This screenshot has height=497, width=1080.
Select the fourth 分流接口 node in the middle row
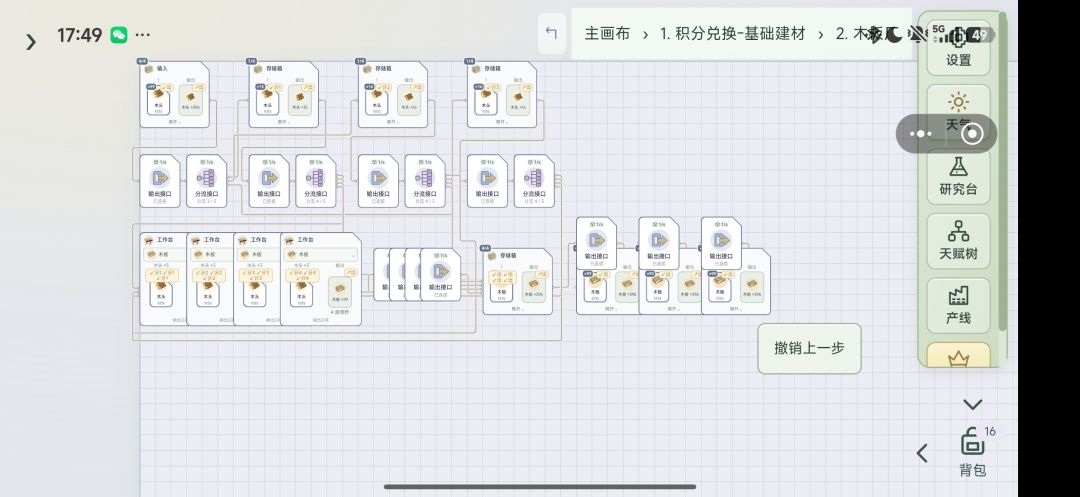(x=534, y=181)
